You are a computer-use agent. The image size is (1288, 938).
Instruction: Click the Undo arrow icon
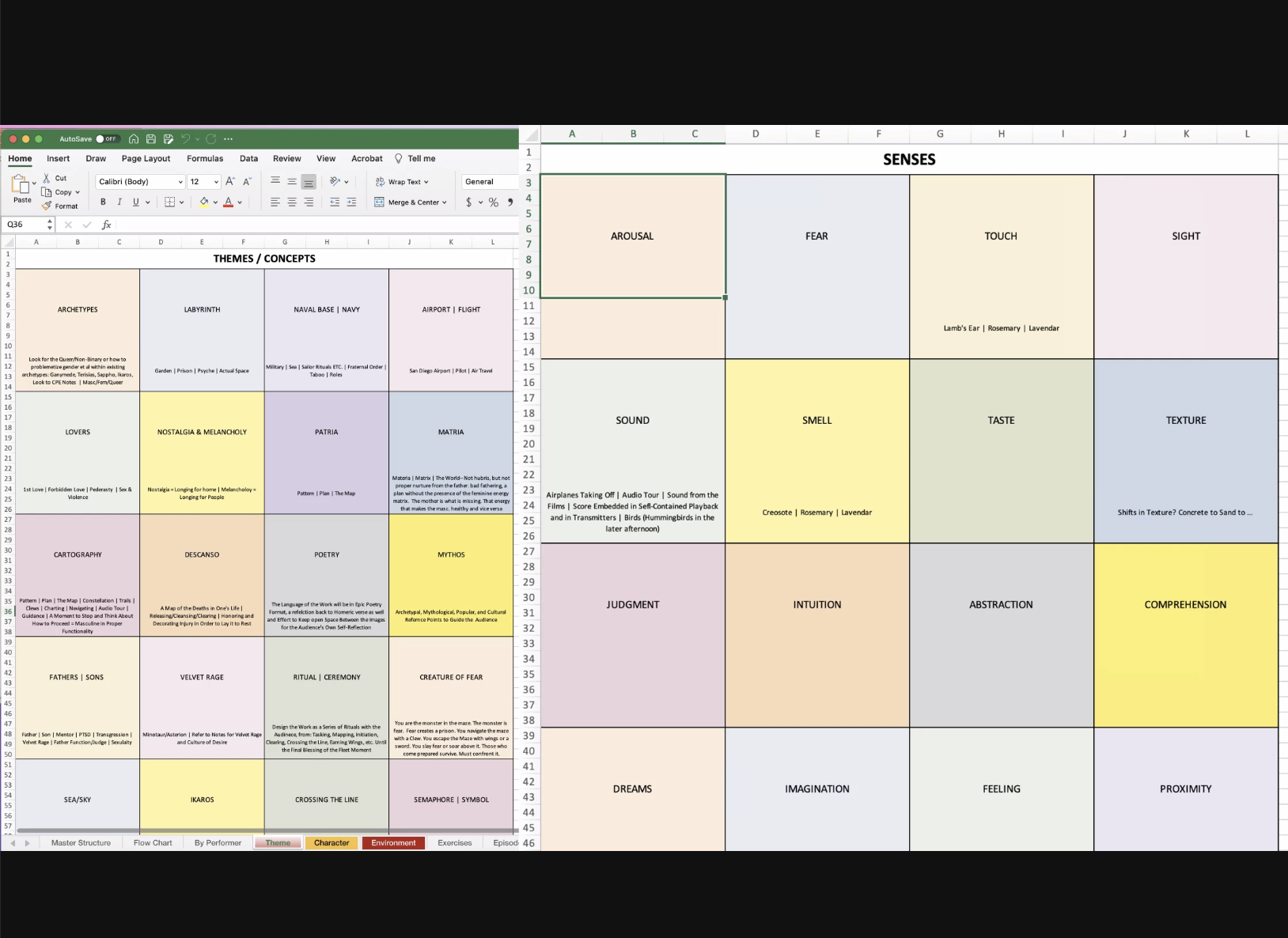(185, 139)
